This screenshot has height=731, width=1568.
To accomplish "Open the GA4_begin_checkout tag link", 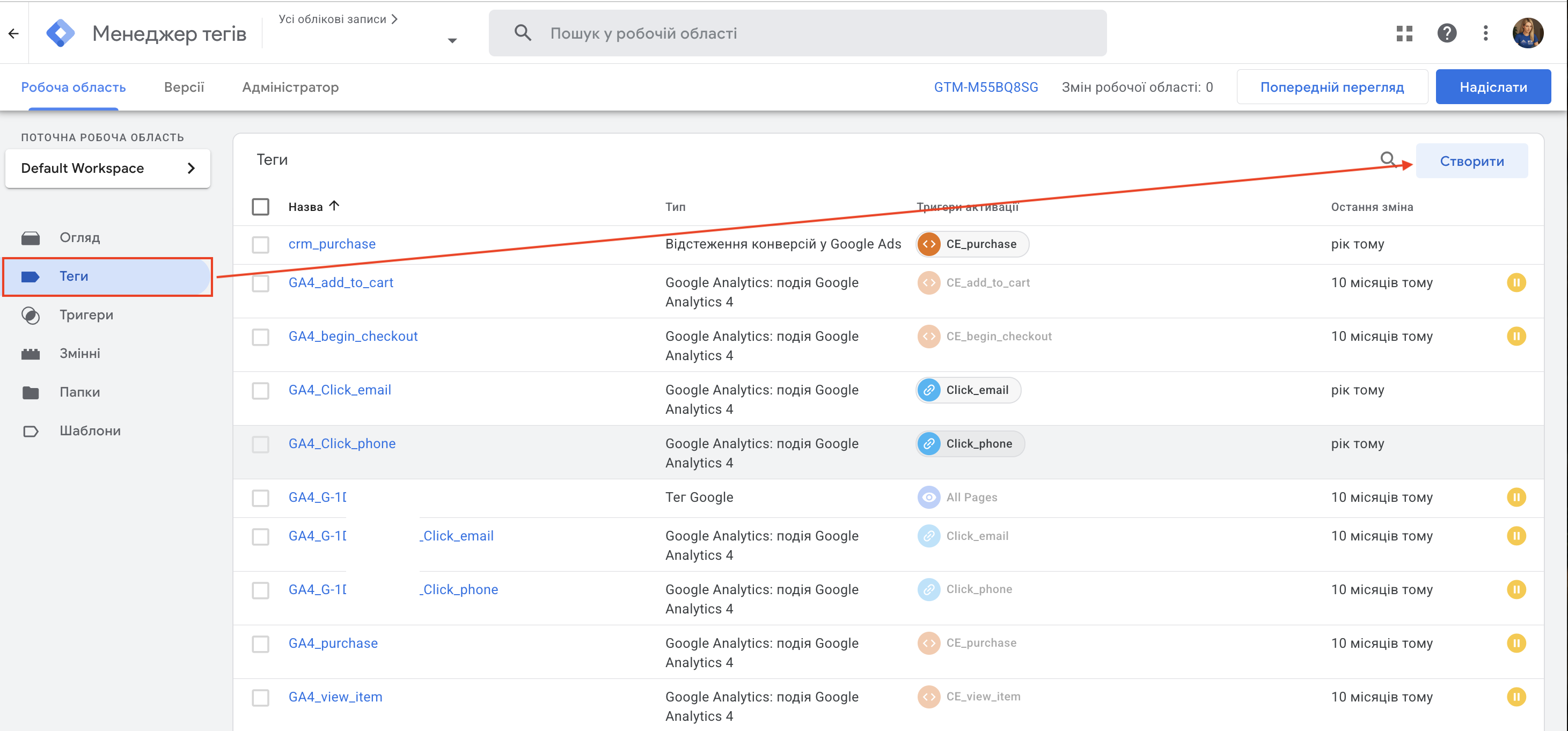I will pyautogui.click(x=353, y=336).
